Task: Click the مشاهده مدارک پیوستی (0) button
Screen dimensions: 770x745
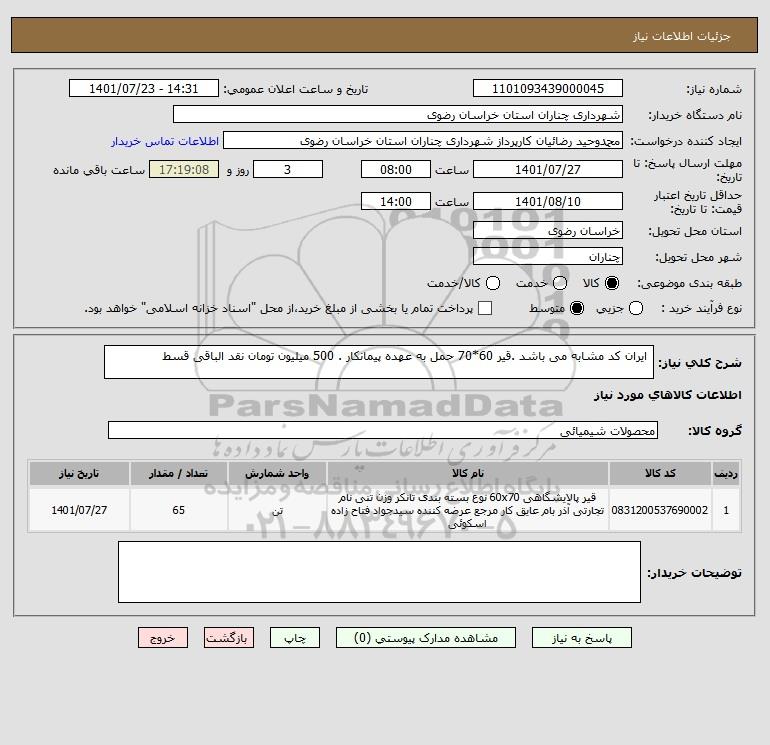Action: (x=426, y=638)
